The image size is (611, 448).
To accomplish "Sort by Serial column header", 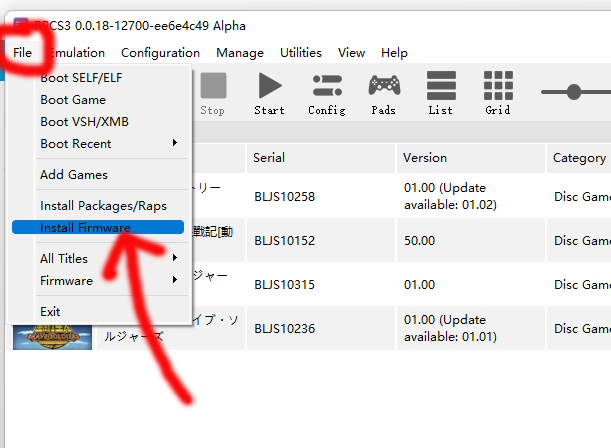I will tap(321, 158).
